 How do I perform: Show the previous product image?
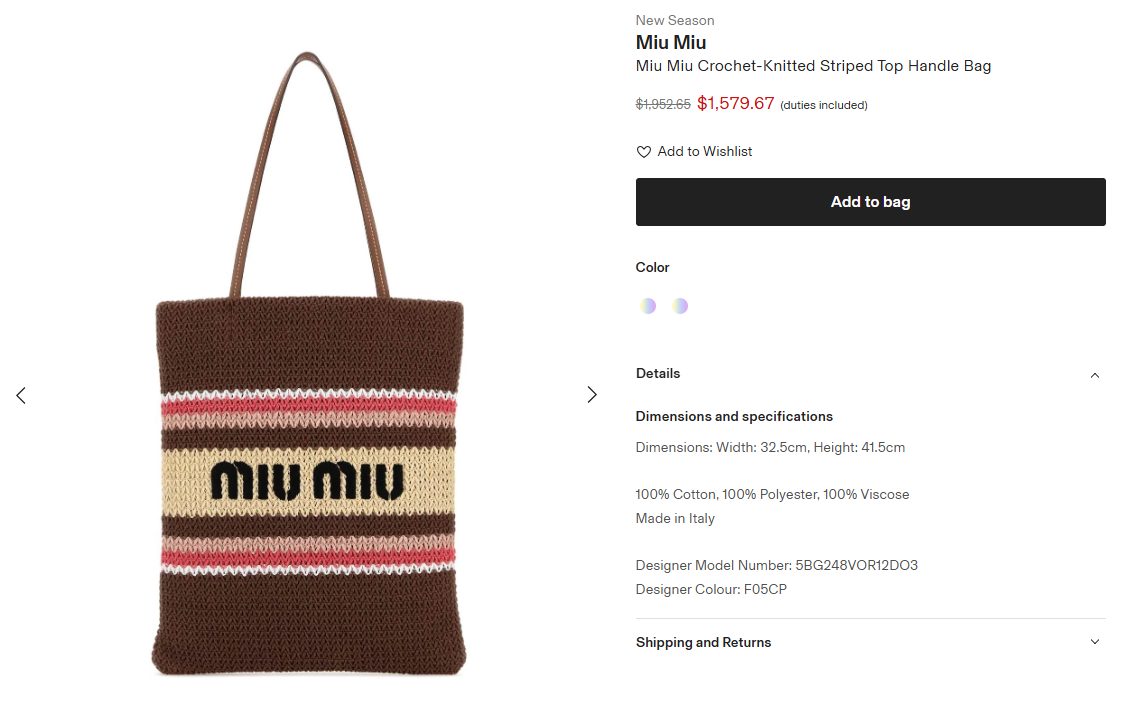21,395
